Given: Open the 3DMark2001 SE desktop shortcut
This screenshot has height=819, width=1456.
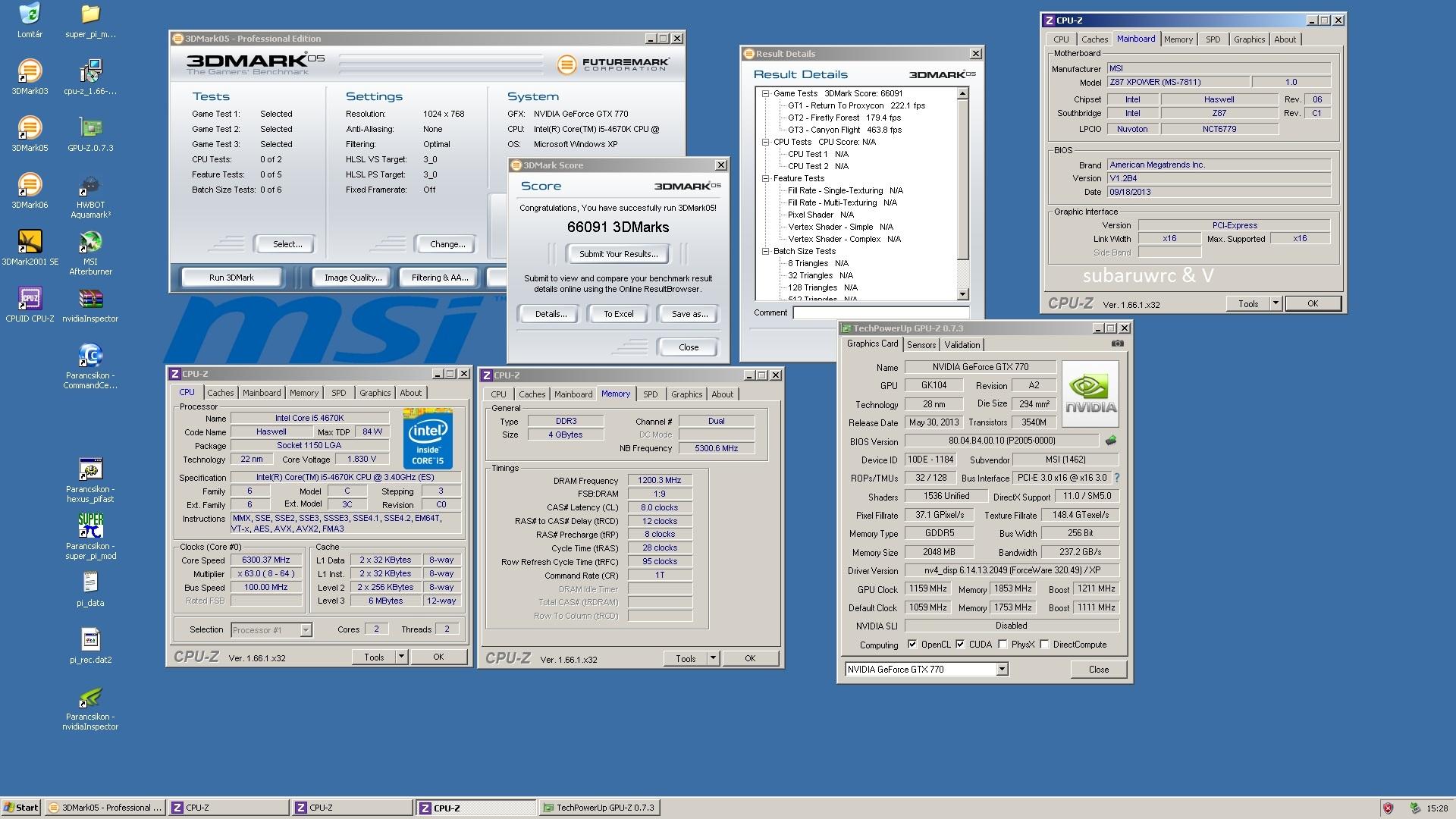Looking at the screenshot, I should pos(30,243).
